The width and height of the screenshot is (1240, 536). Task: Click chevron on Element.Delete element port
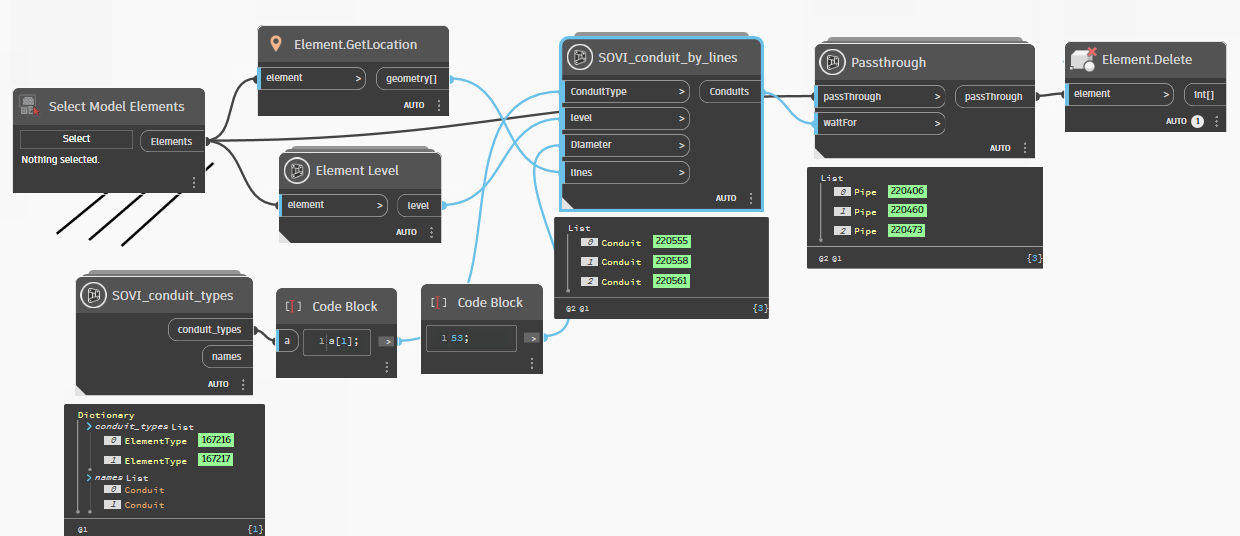(1166, 94)
